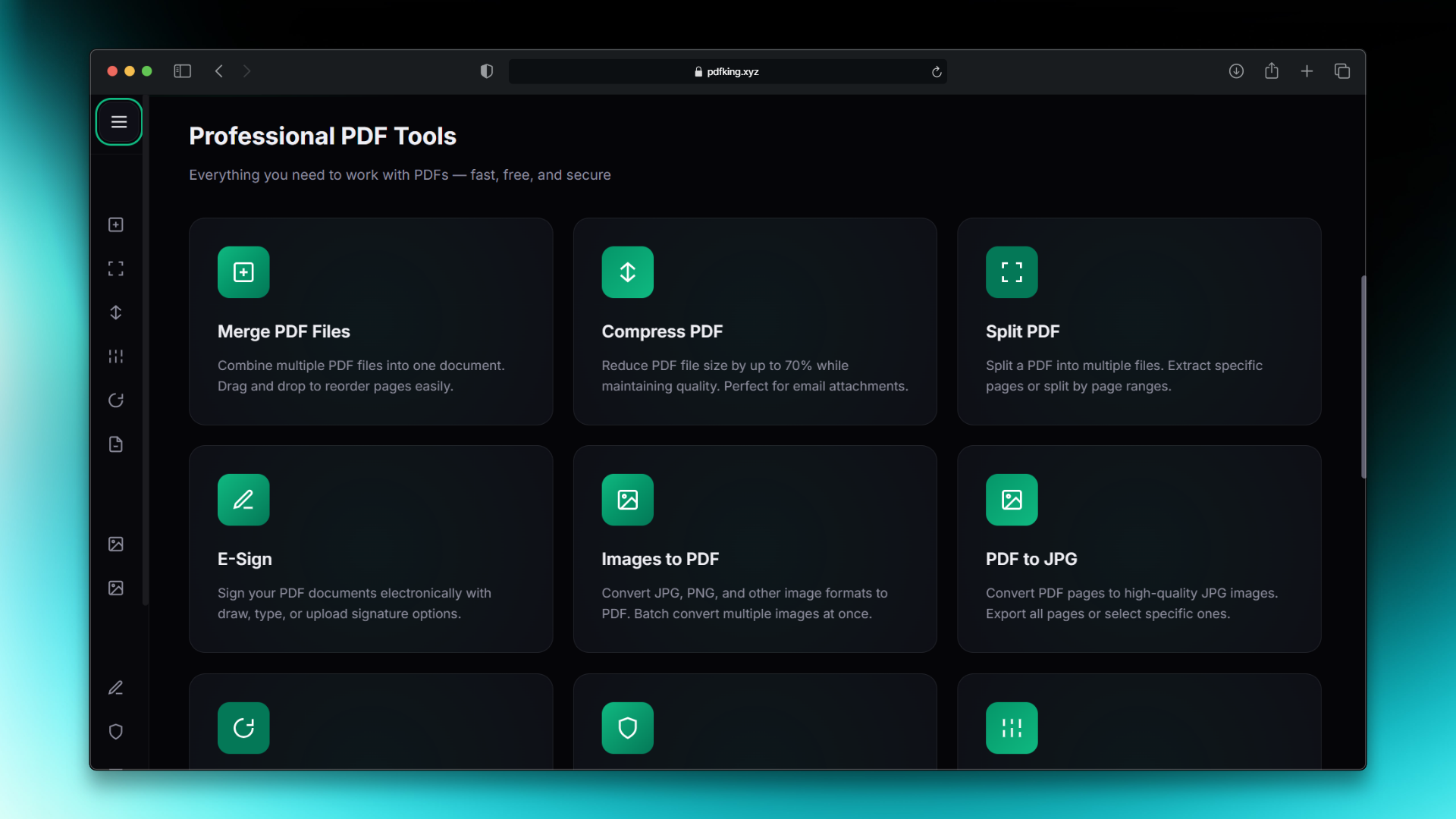The height and width of the screenshot is (819, 1456).
Task: Open the document tool icon in the sidebar
Action: coord(115,444)
